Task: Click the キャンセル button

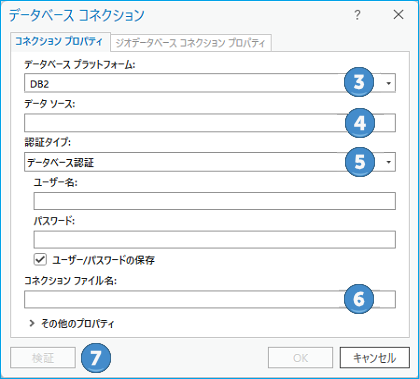Action: [375, 358]
